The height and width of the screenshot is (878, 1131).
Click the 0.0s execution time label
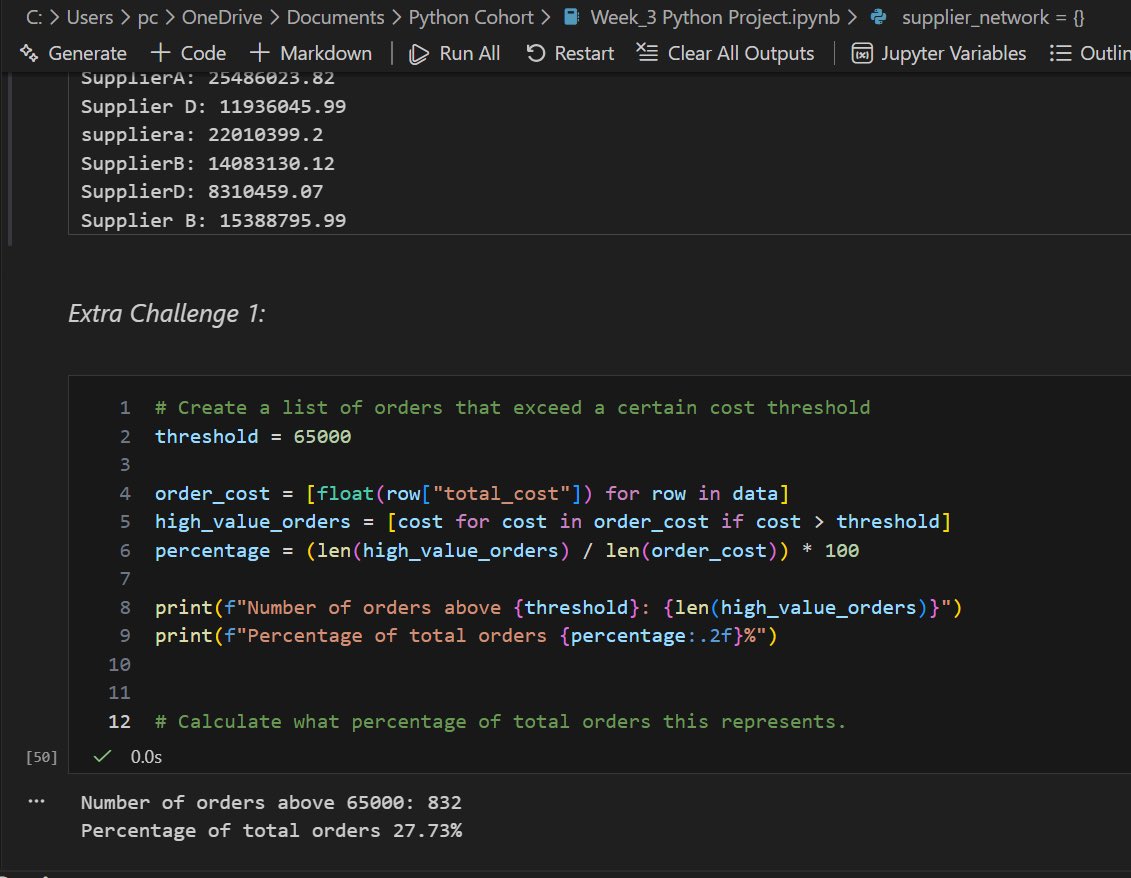(x=146, y=756)
